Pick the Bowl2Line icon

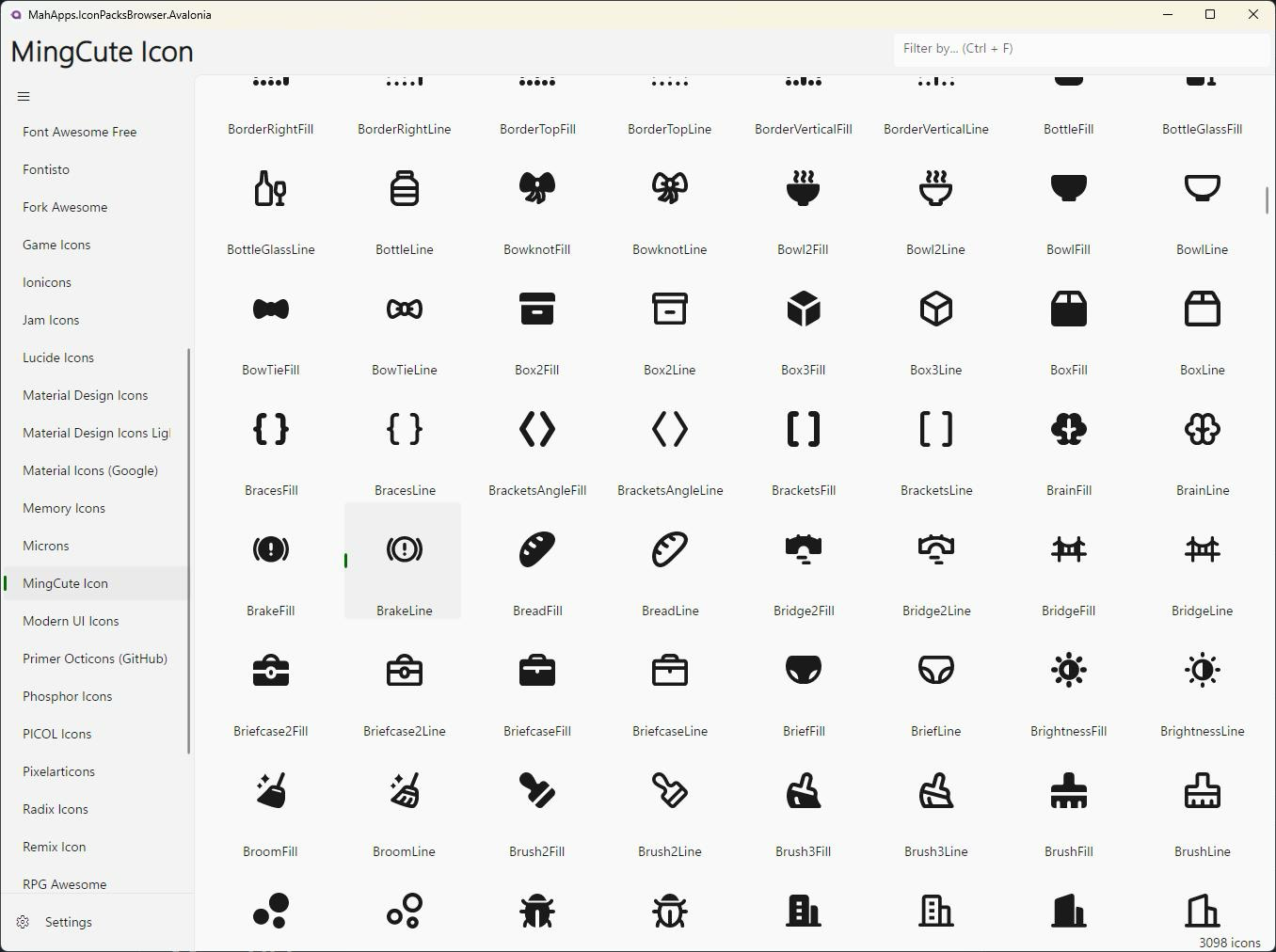tap(936, 188)
